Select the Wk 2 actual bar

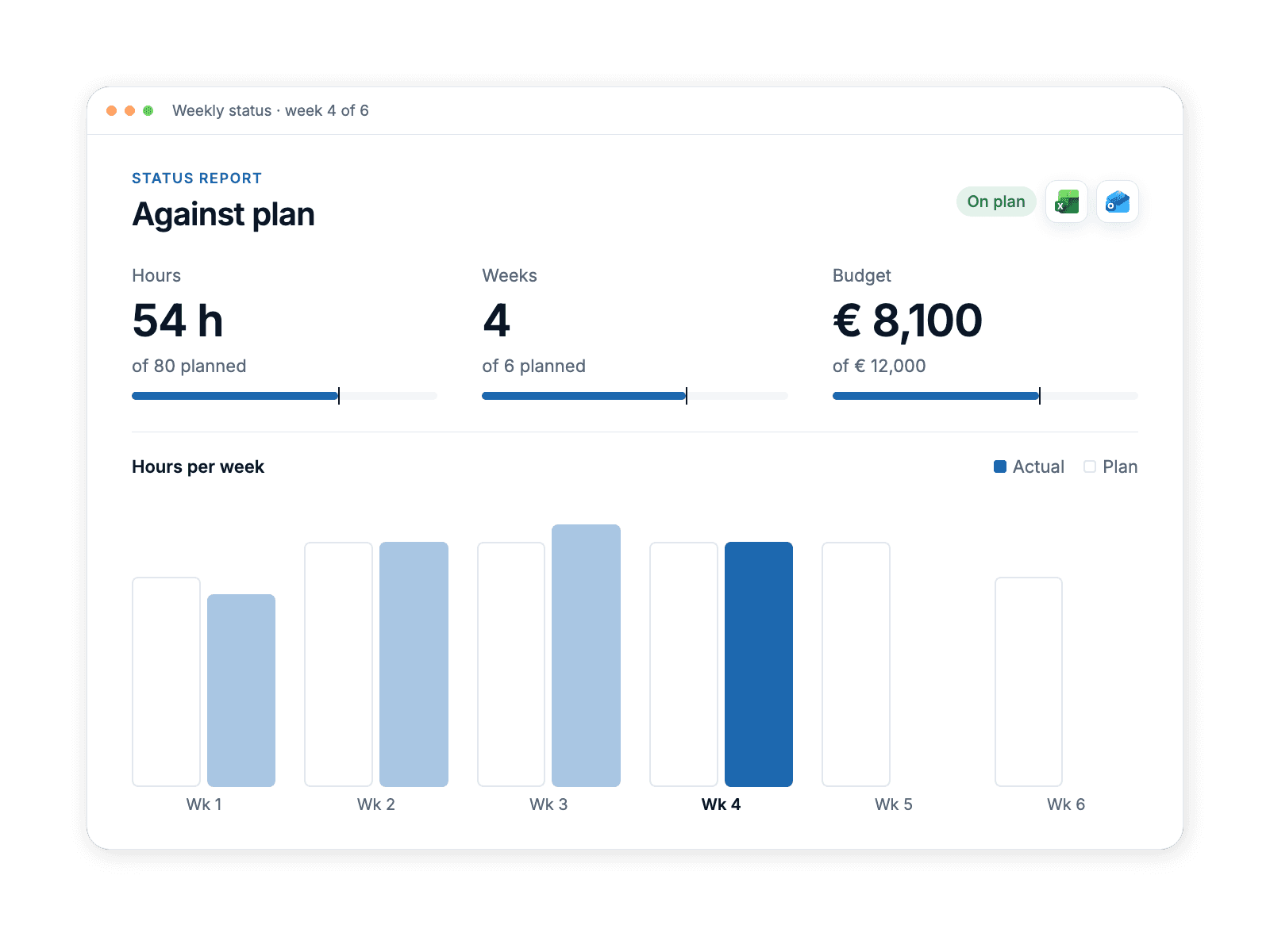click(414, 664)
